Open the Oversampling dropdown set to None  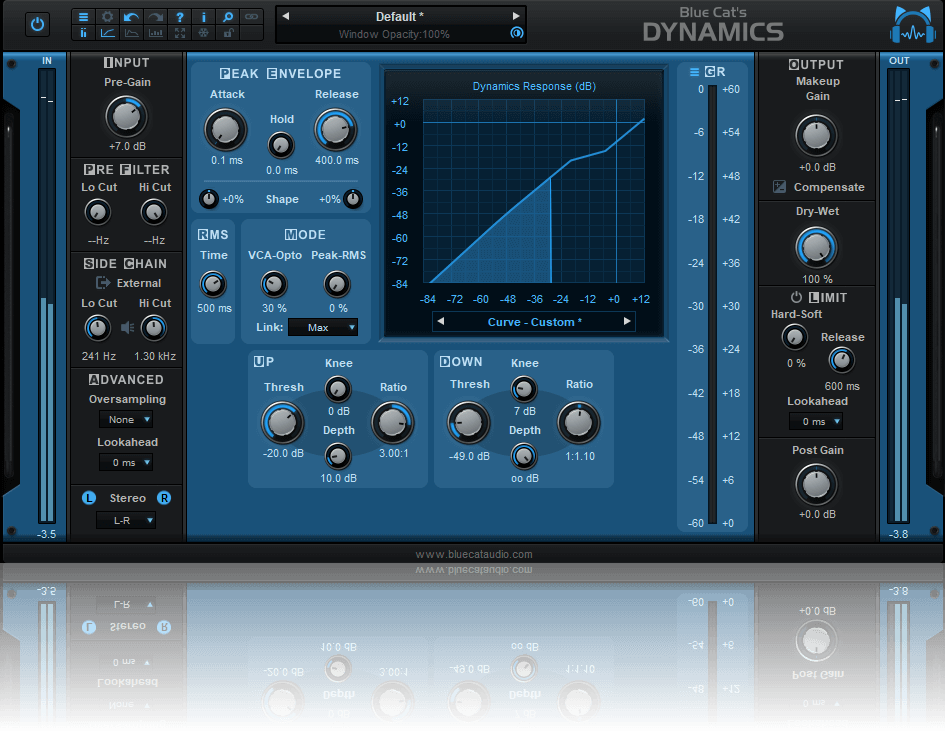click(126, 419)
